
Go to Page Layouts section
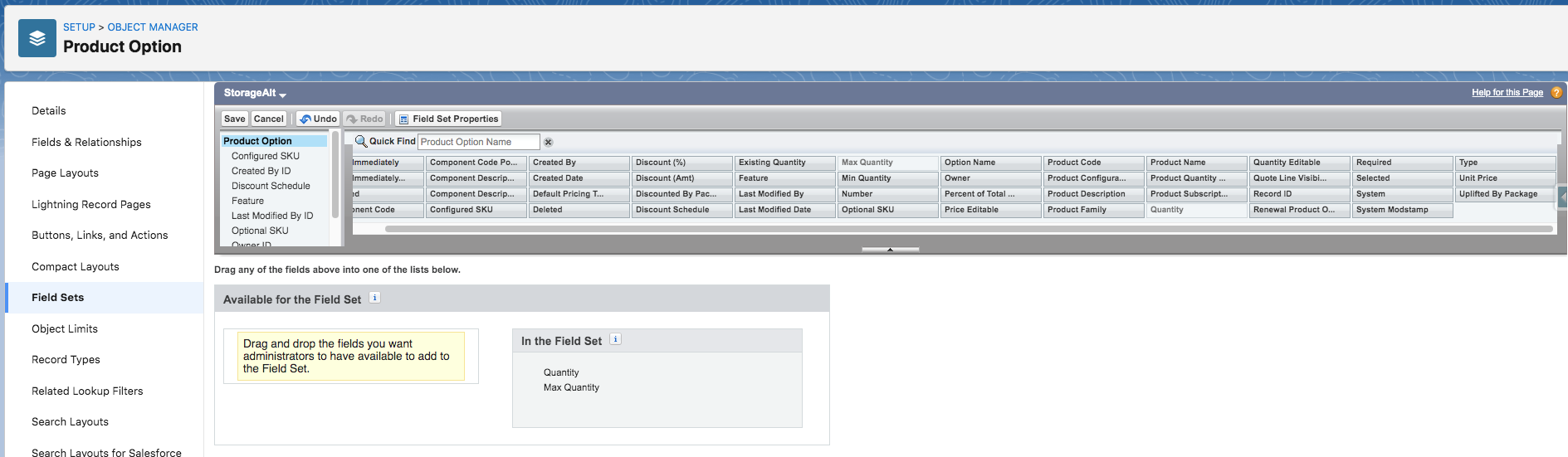point(65,173)
